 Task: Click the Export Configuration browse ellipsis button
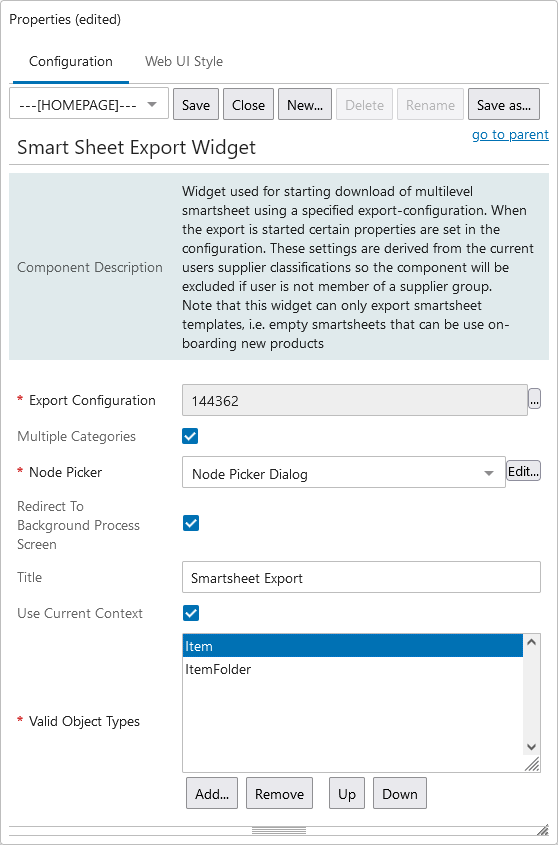[x=534, y=399]
